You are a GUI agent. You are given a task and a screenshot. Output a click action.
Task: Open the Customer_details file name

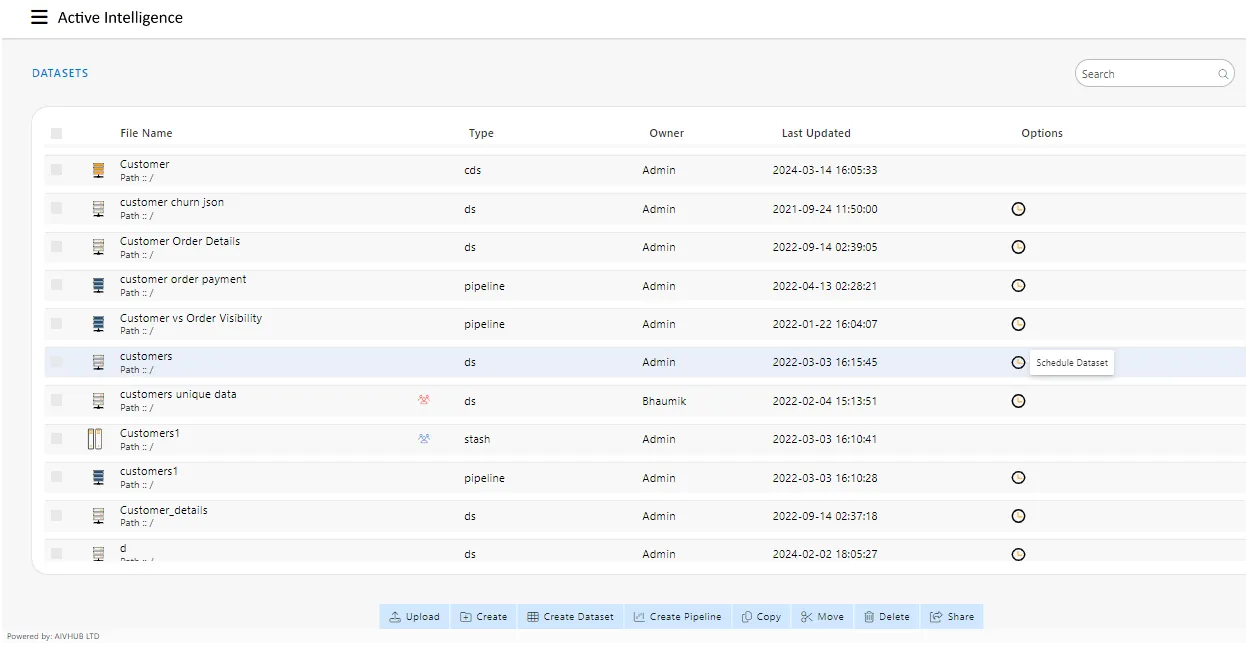[x=164, y=510]
